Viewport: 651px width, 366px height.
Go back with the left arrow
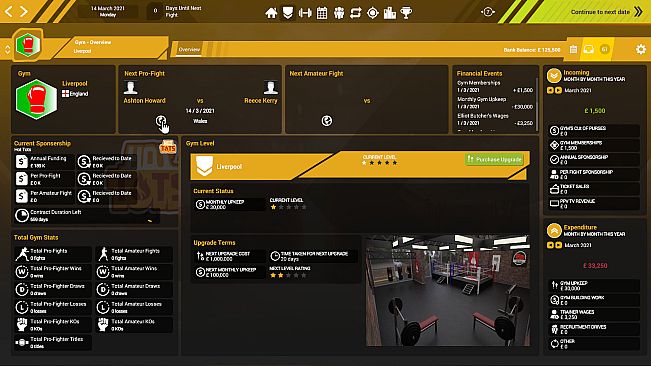(x=9, y=11)
